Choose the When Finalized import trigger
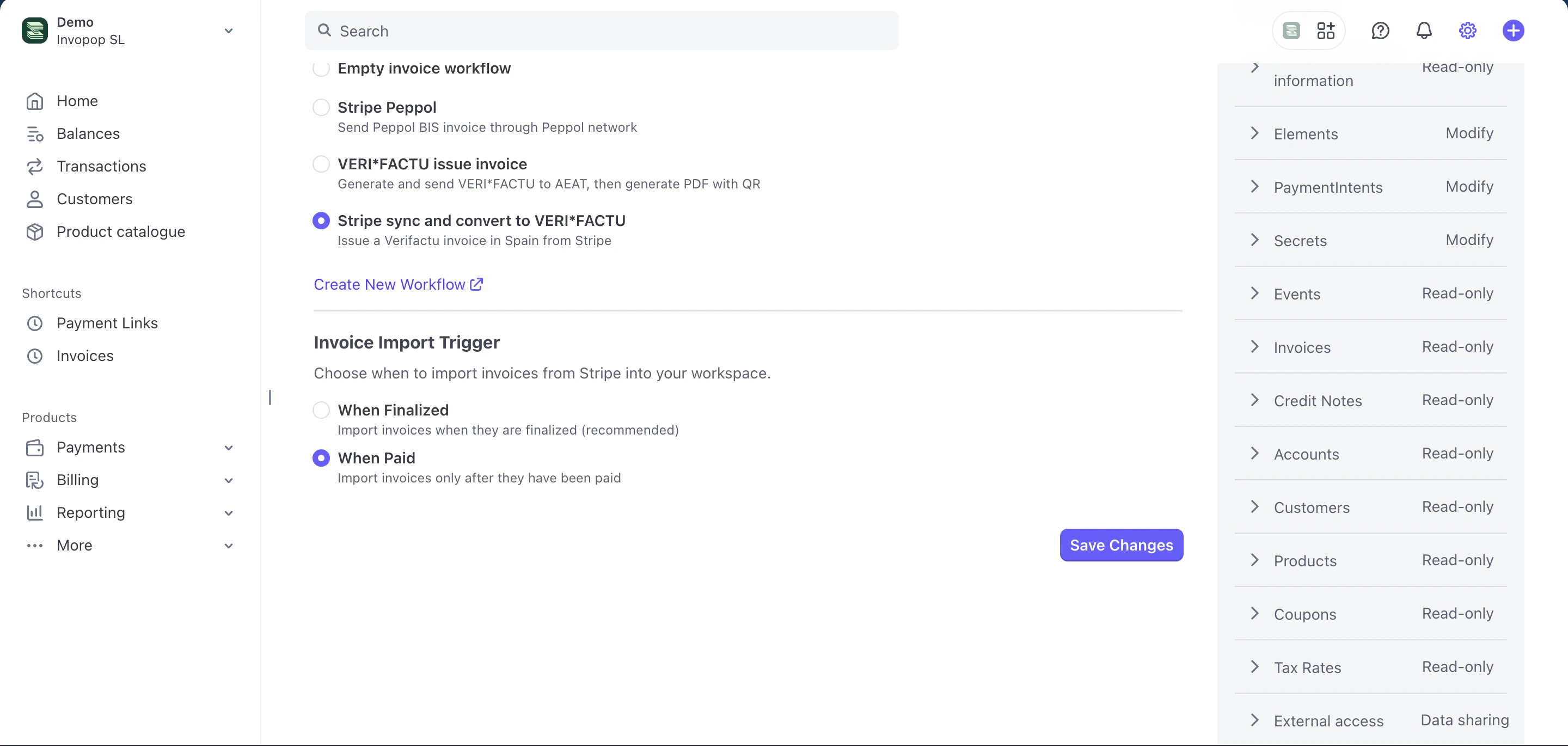Image resolution: width=1568 pixels, height=746 pixels. click(x=321, y=409)
